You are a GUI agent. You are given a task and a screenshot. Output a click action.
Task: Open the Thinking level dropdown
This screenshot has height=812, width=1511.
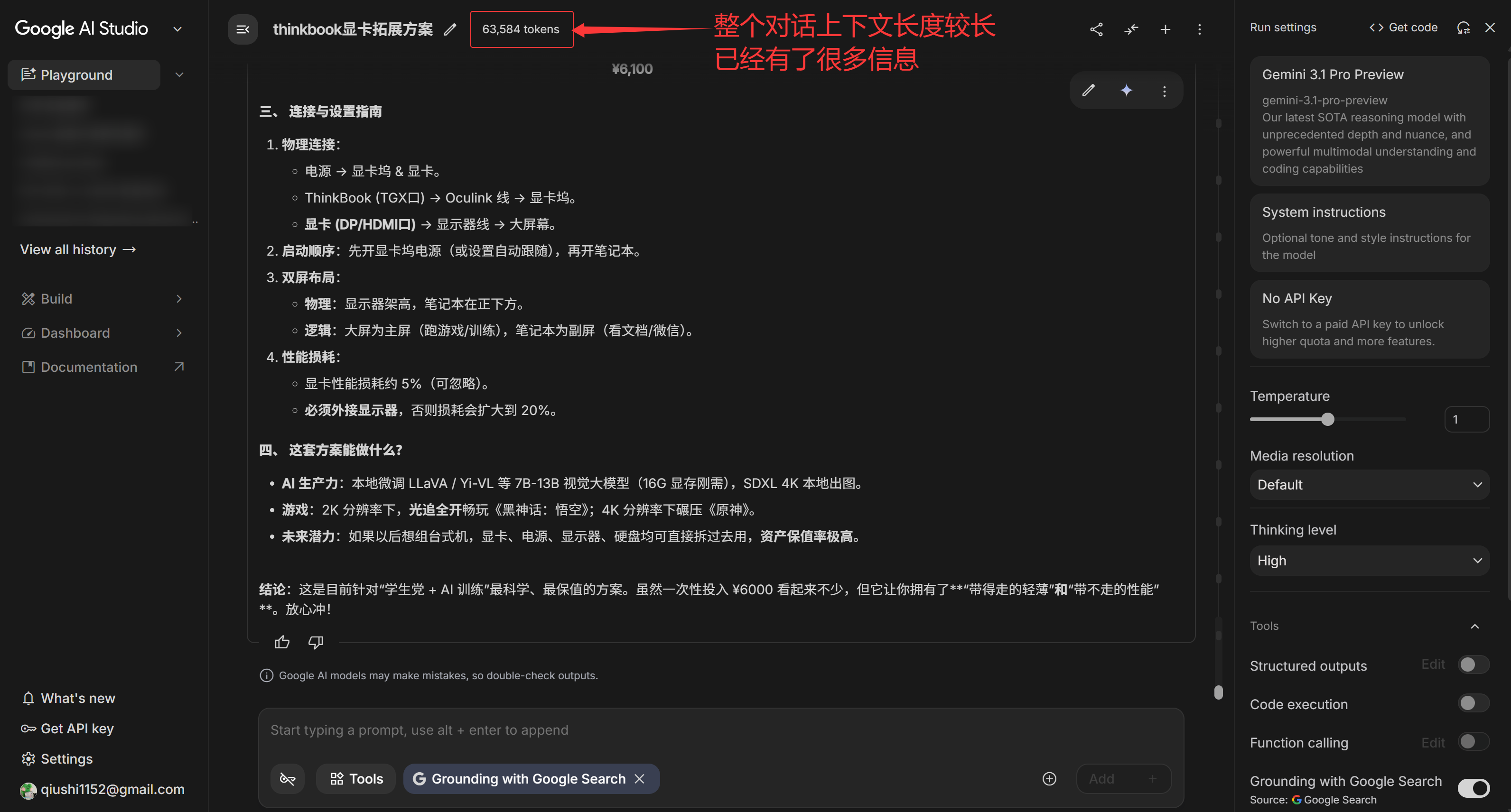[x=1369, y=561]
